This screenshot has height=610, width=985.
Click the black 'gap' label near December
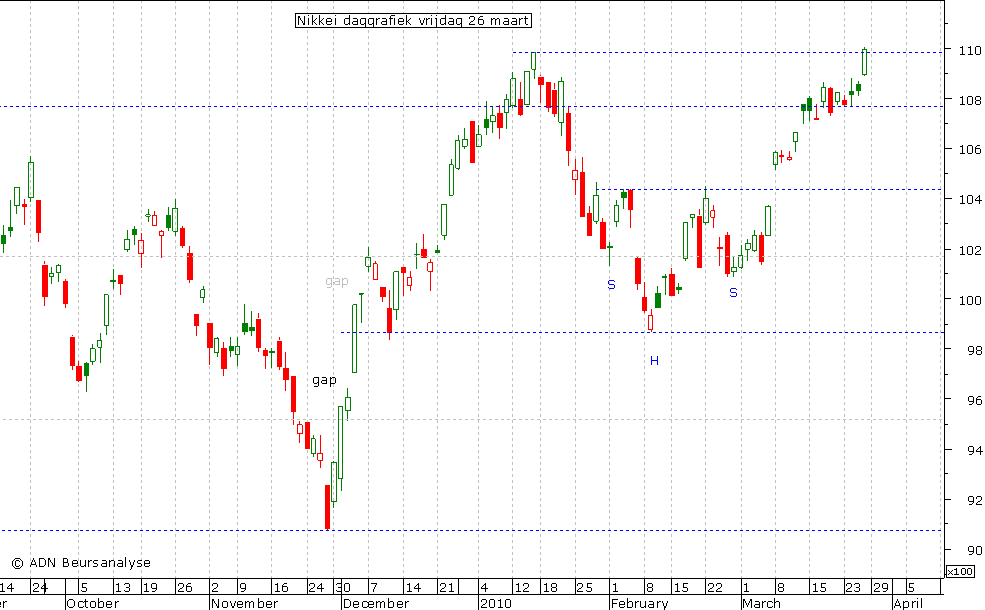324,380
